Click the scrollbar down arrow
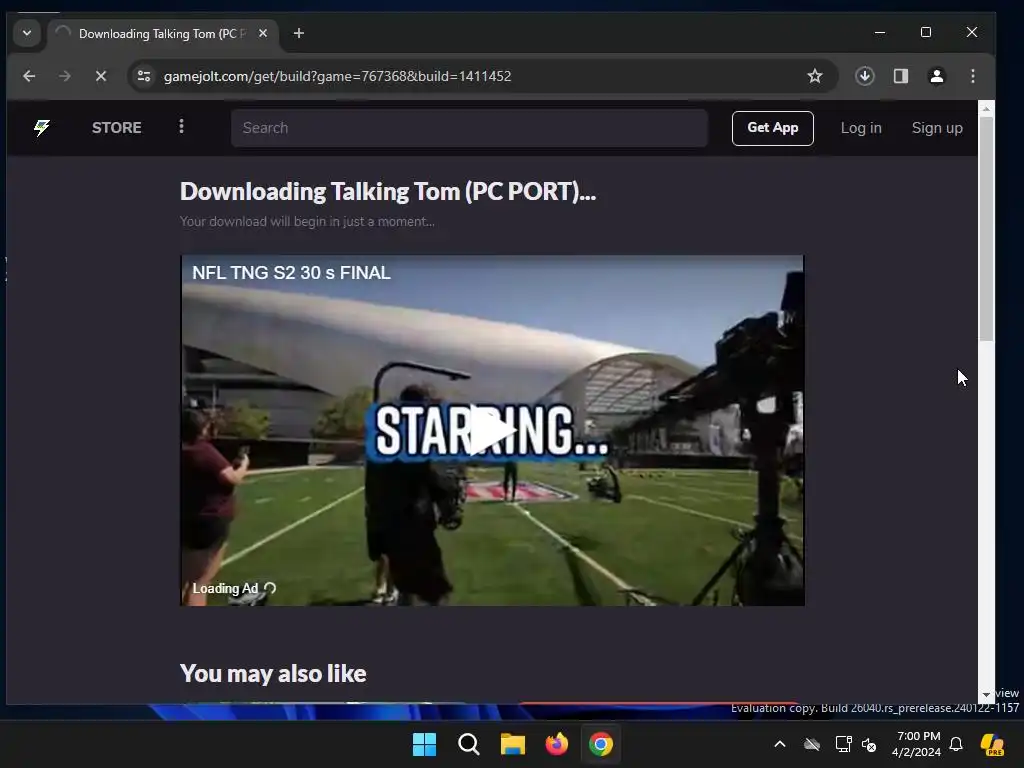 click(x=986, y=694)
